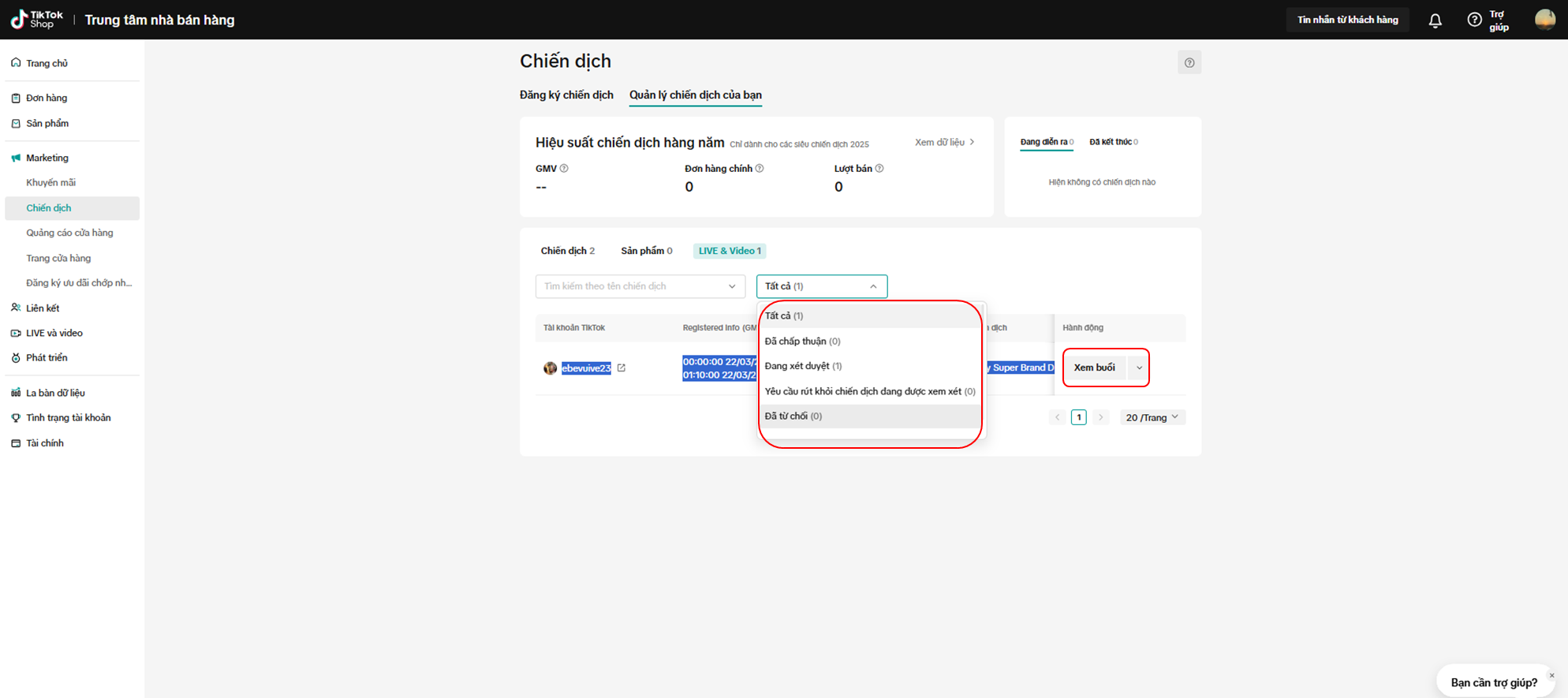Open external link icon next to ebevuive23
Image resolution: width=1568 pixels, height=698 pixels.
tap(622, 368)
